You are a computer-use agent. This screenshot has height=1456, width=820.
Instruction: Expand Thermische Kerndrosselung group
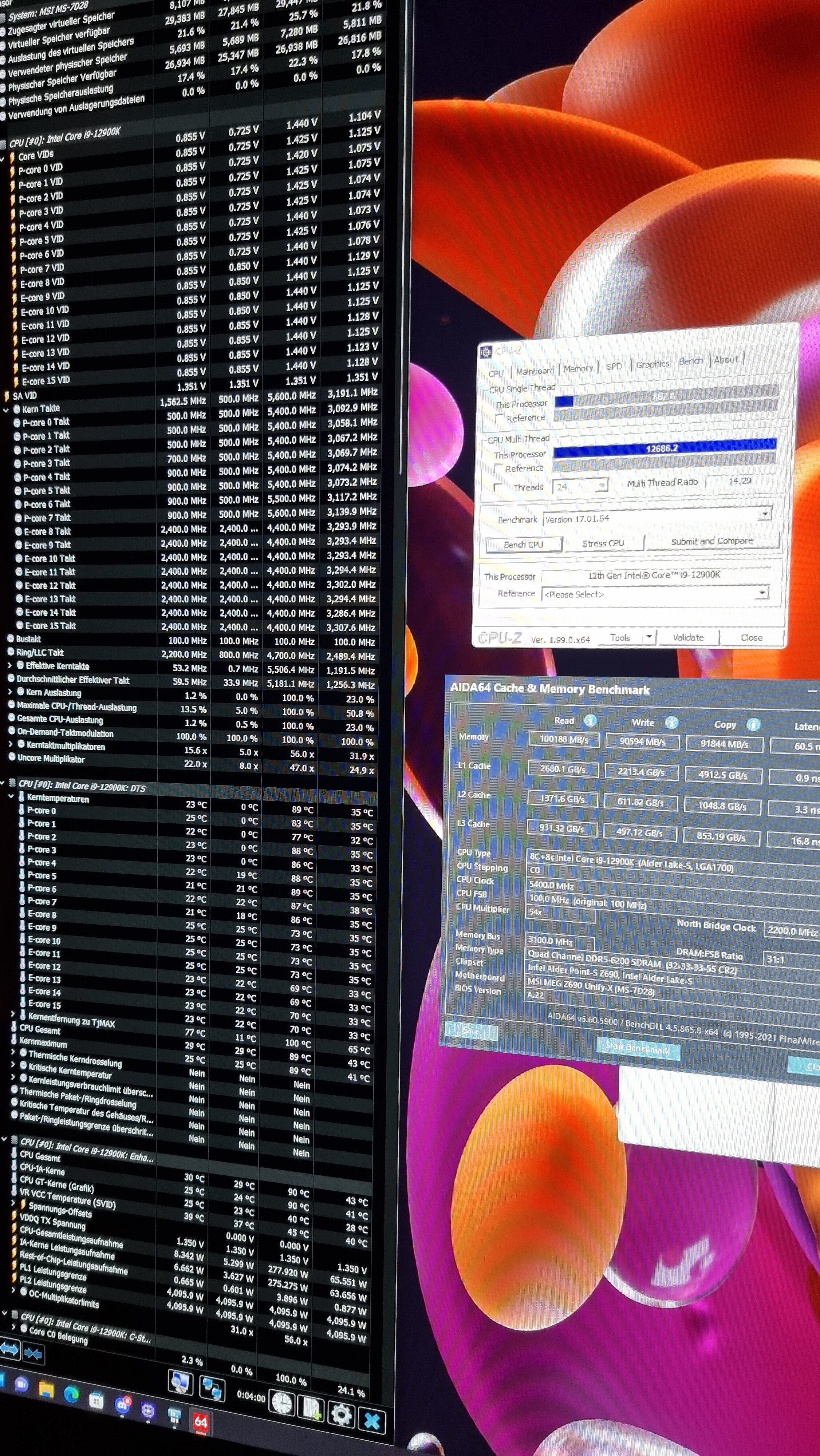[x=13, y=1052]
